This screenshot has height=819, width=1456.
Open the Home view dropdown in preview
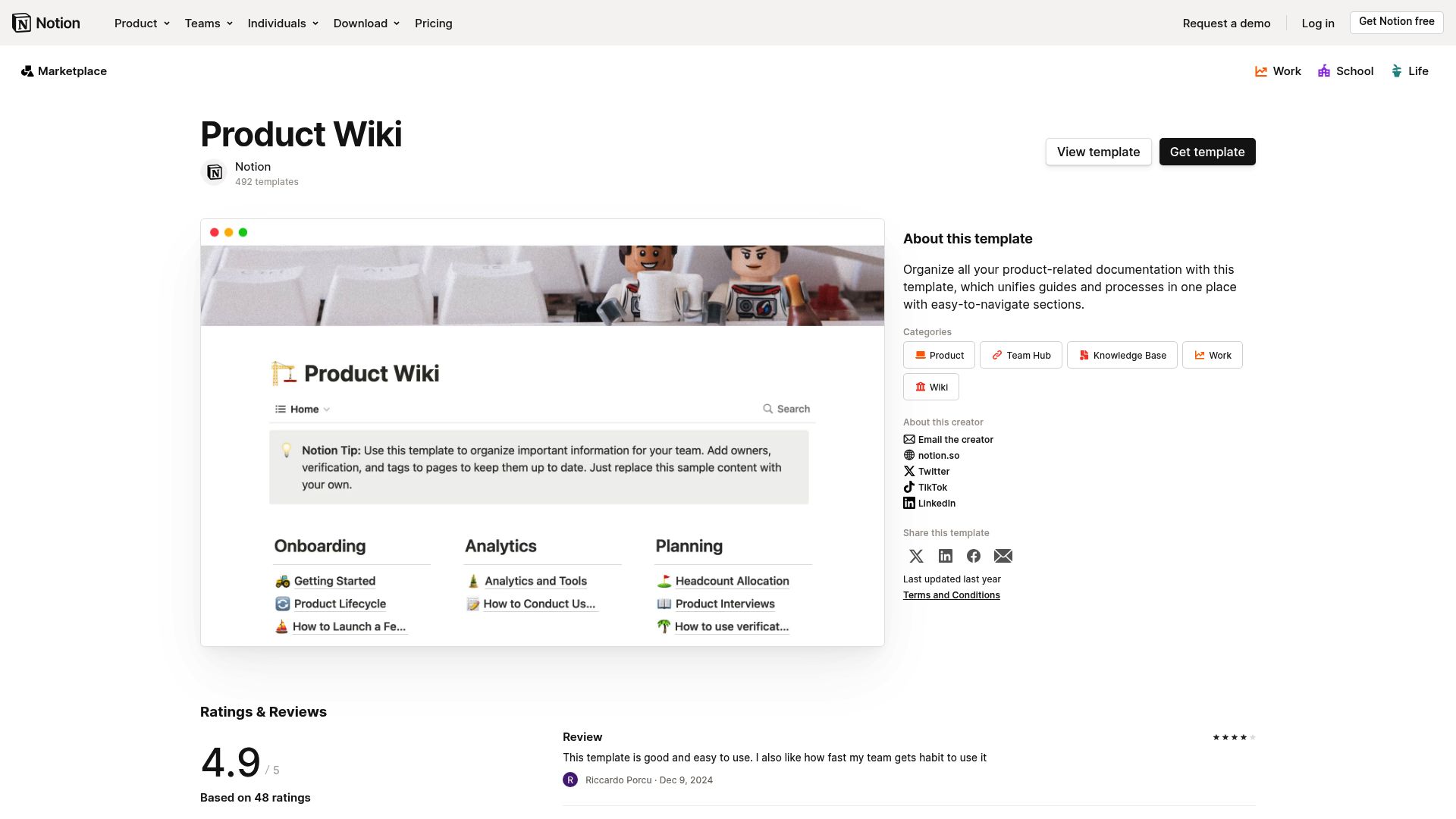303,409
